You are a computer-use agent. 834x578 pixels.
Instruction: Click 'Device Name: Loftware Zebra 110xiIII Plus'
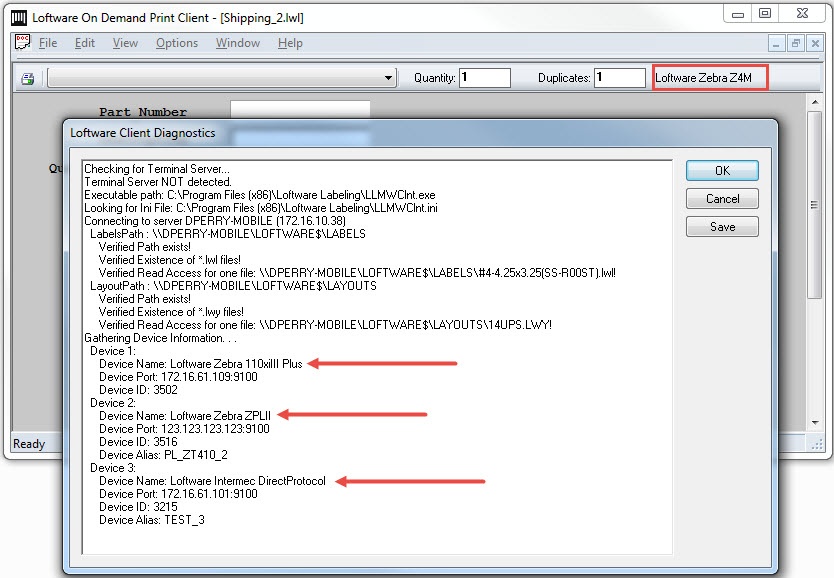point(201,364)
